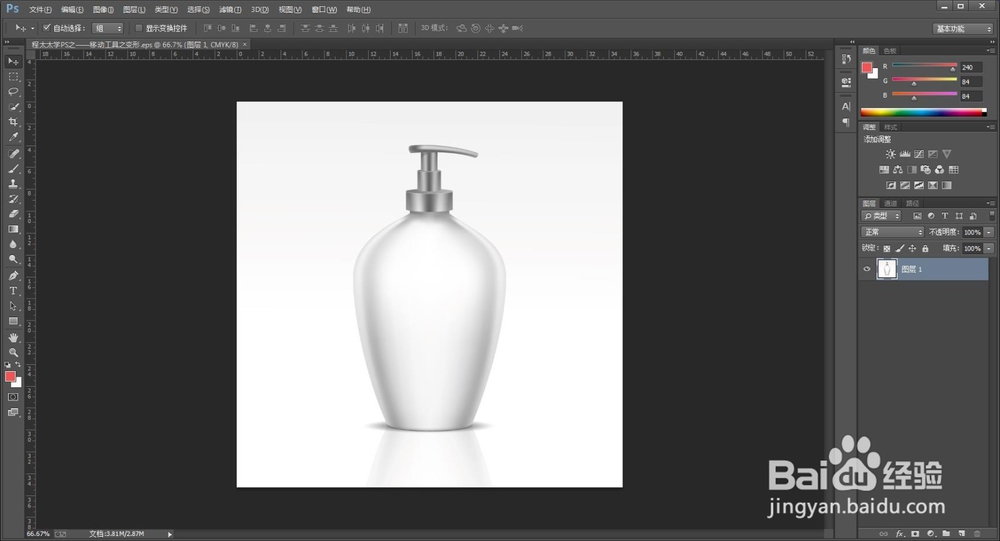
Task: Toggle lock image pixels brush icon
Action: (899, 248)
